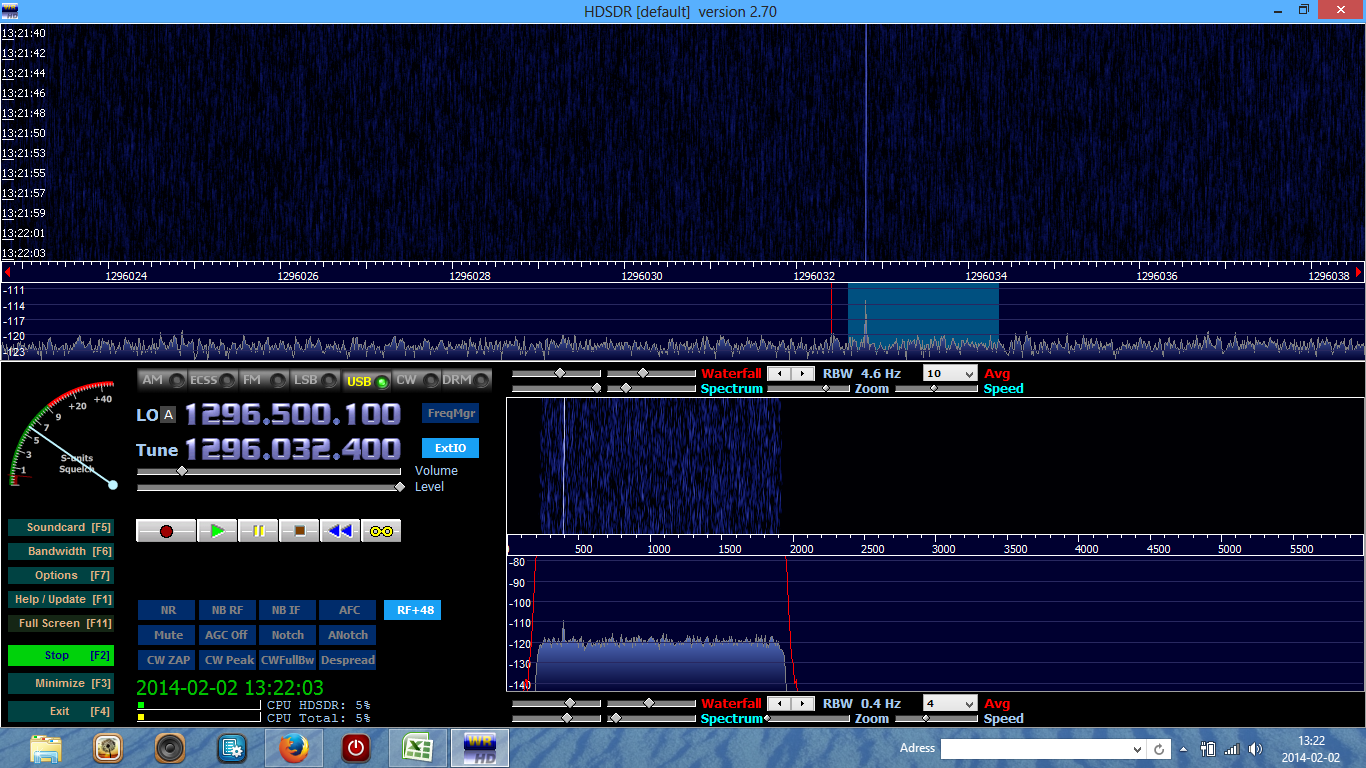The image size is (1366, 768).
Task: Toggle RF+48 gain button
Action: coord(412,610)
